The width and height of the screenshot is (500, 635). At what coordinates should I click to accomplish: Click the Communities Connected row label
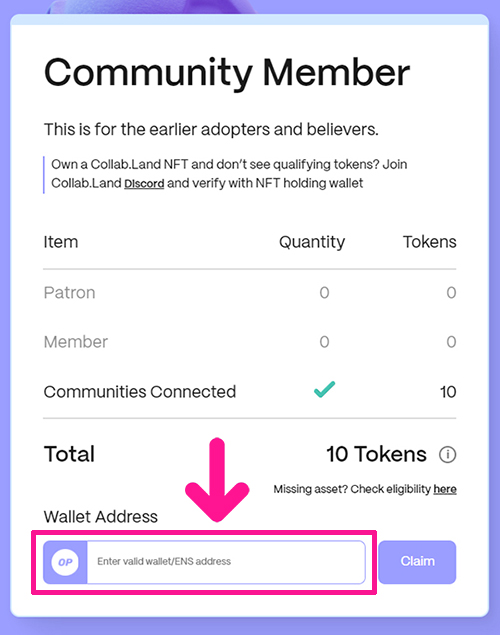click(x=140, y=392)
